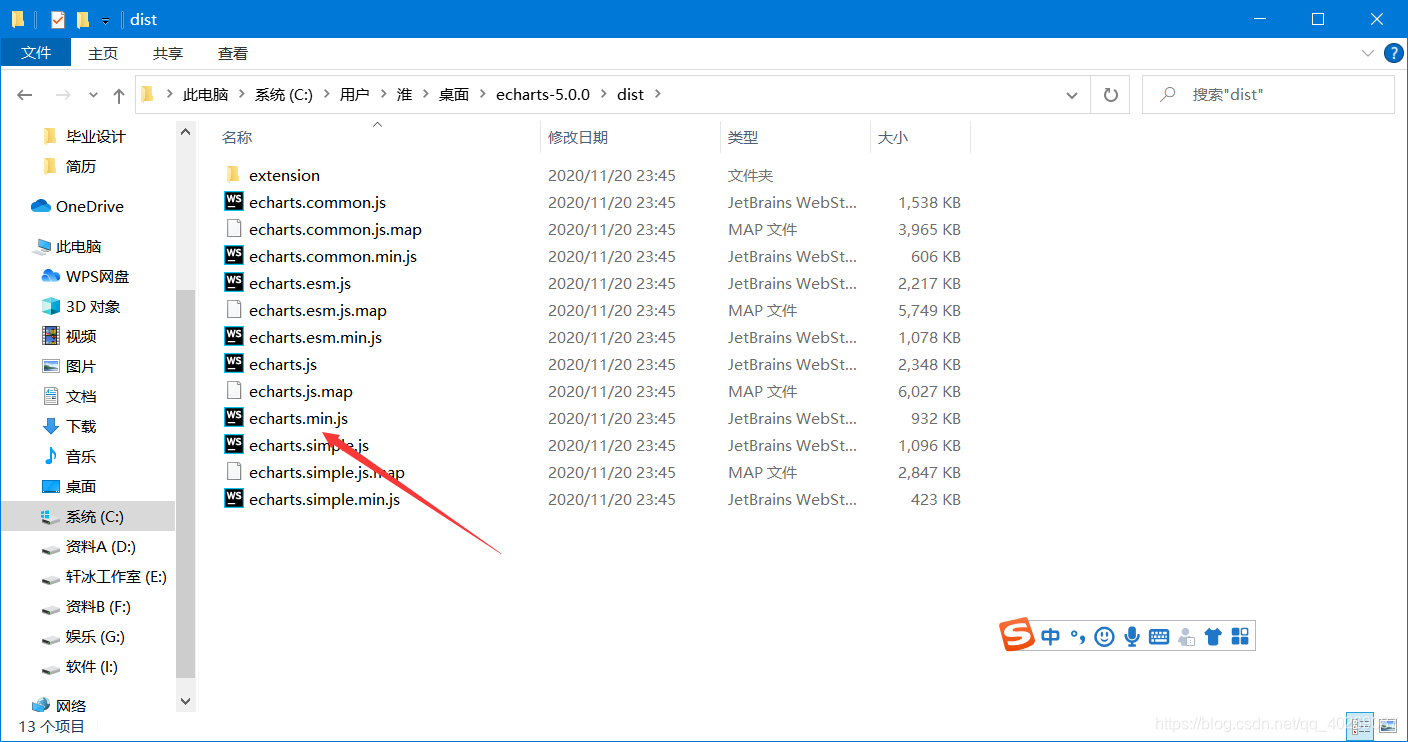
Task: Switch to large thumbnails view icon
Action: pyautogui.click(x=1387, y=726)
